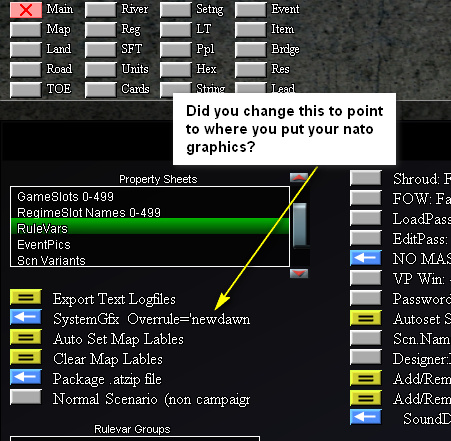Image resolution: width=451 pixels, height=441 pixels.
Task: Click the Password grey button
Action: point(366,298)
